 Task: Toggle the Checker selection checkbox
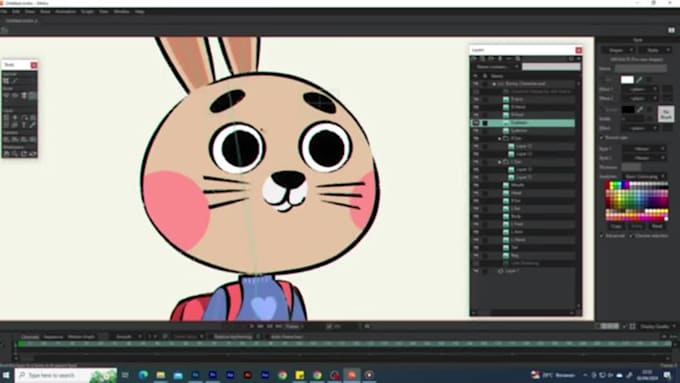coord(631,236)
